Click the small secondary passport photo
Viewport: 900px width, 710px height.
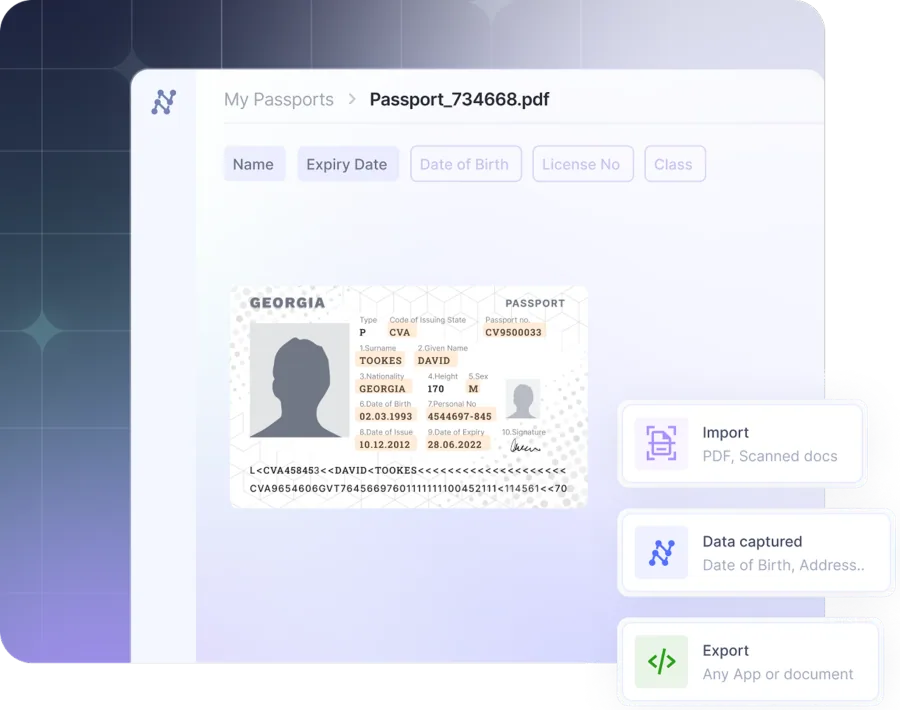point(522,399)
